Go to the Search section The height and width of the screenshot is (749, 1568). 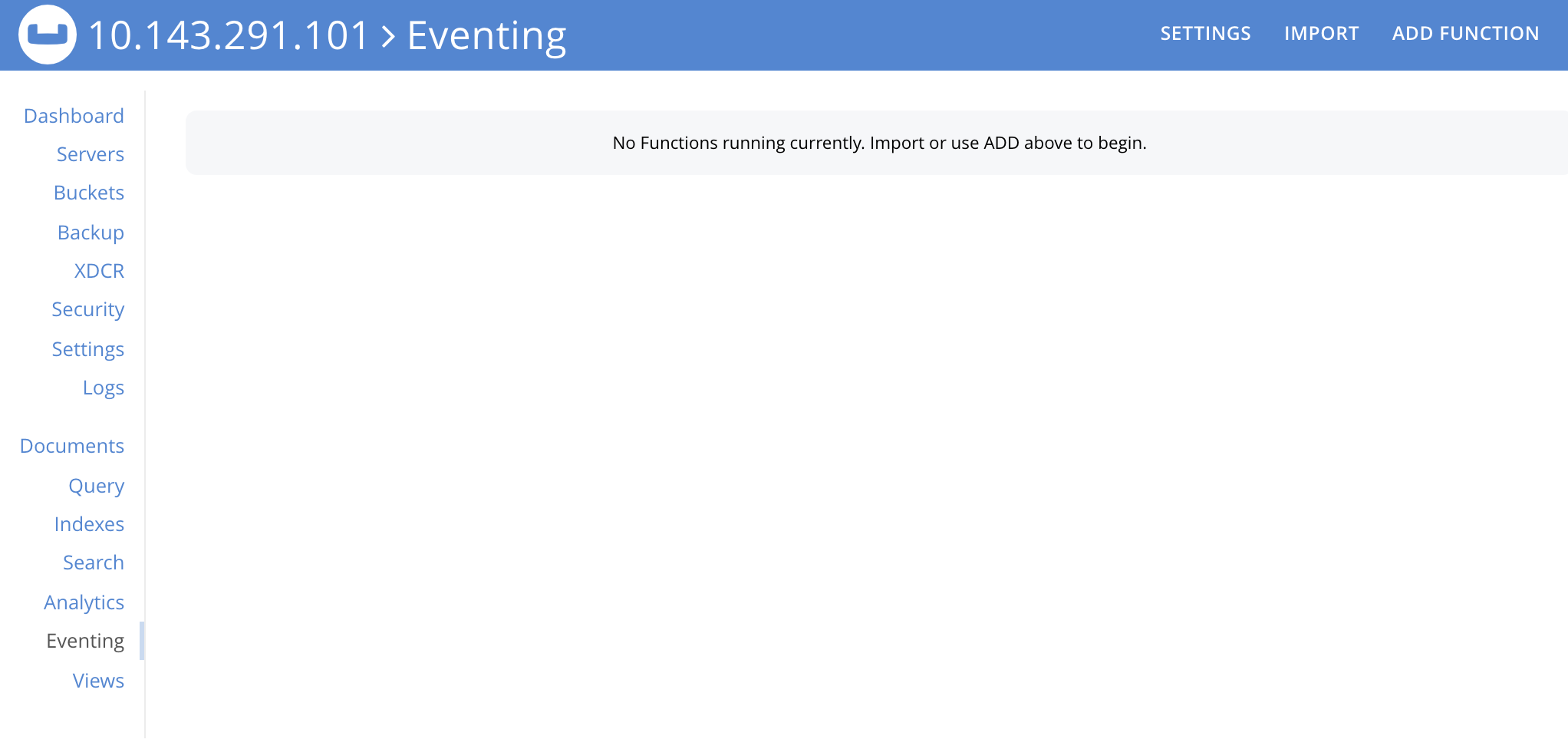(x=94, y=563)
